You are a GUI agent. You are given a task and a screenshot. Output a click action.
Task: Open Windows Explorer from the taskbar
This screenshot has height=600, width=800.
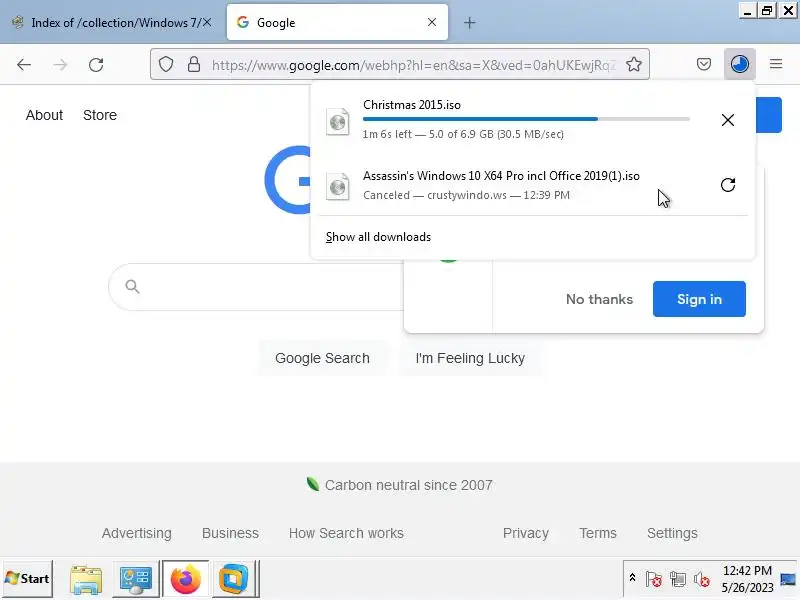click(86, 579)
